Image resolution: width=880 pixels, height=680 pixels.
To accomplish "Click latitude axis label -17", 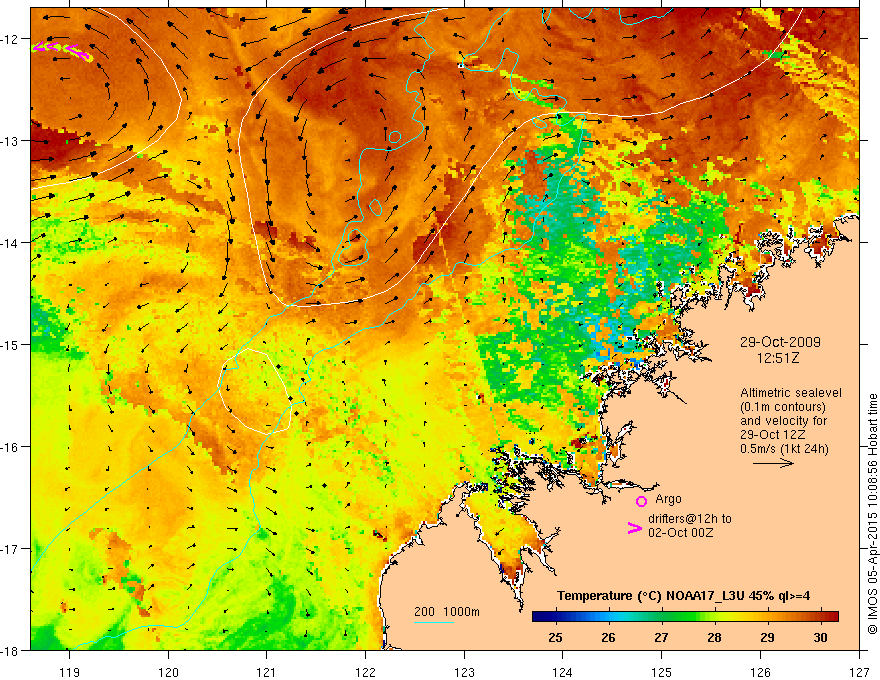I will tap(10, 549).
